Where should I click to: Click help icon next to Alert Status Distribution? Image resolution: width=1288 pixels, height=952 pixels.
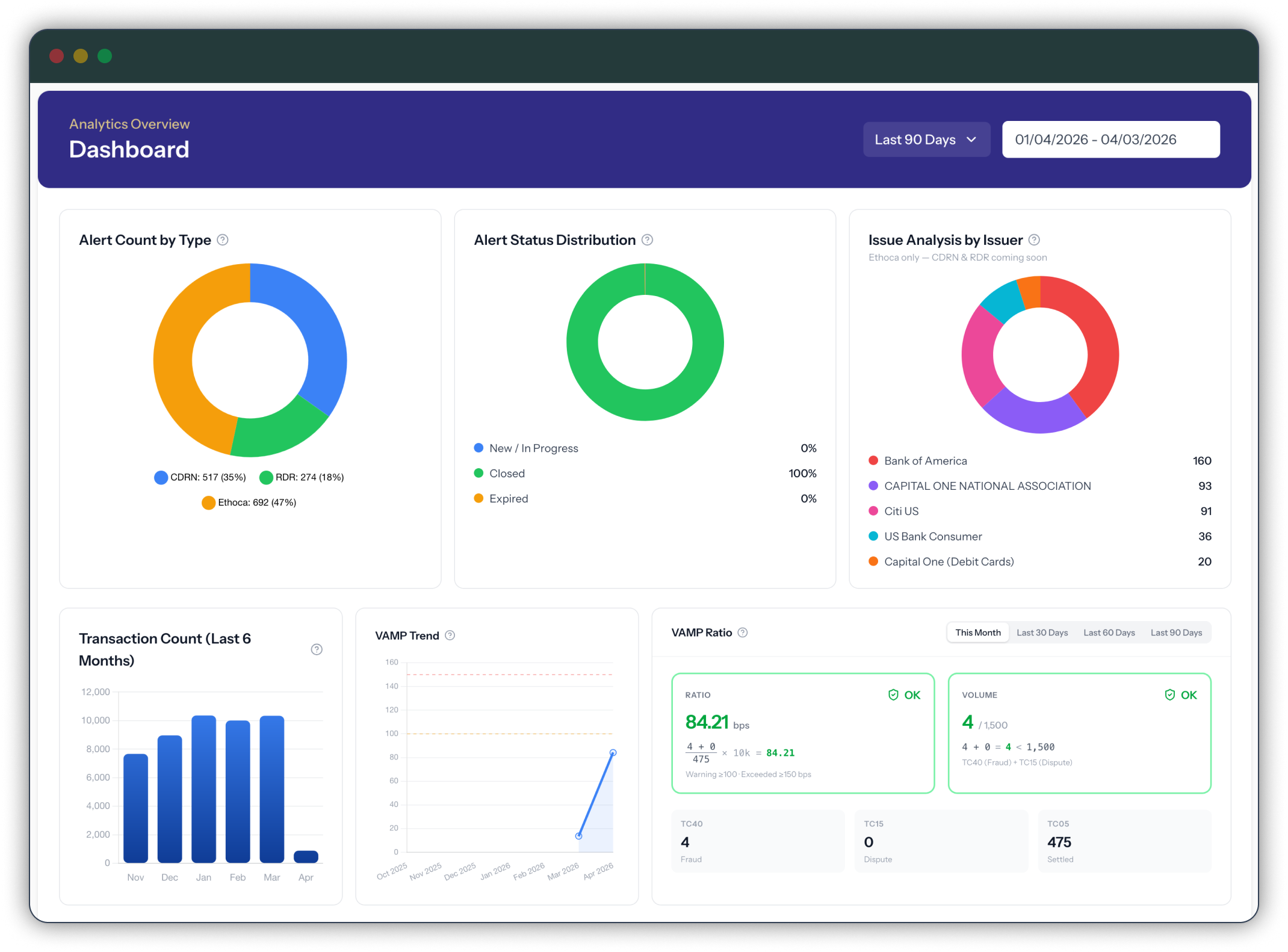(647, 240)
